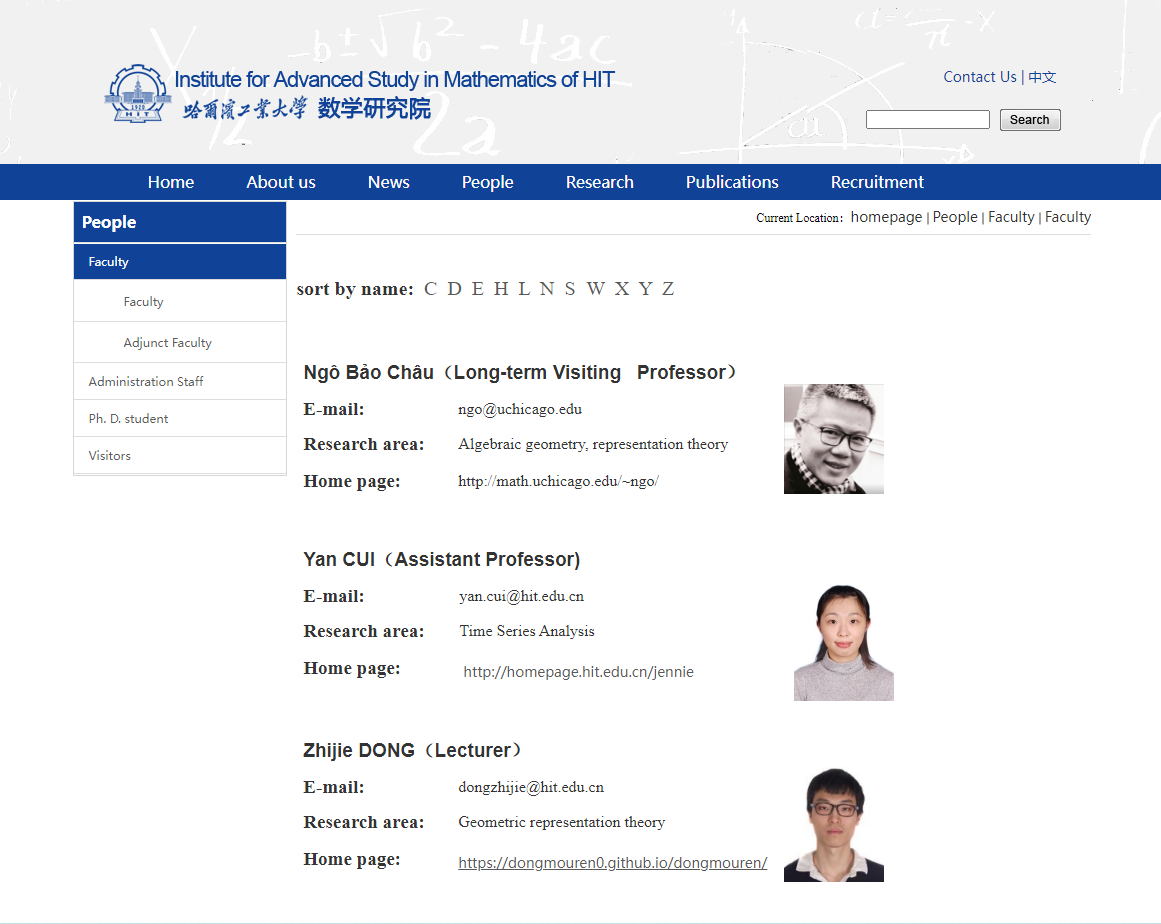This screenshot has height=924, width=1161.
Task: Go to the News section
Action: [x=388, y=182]
